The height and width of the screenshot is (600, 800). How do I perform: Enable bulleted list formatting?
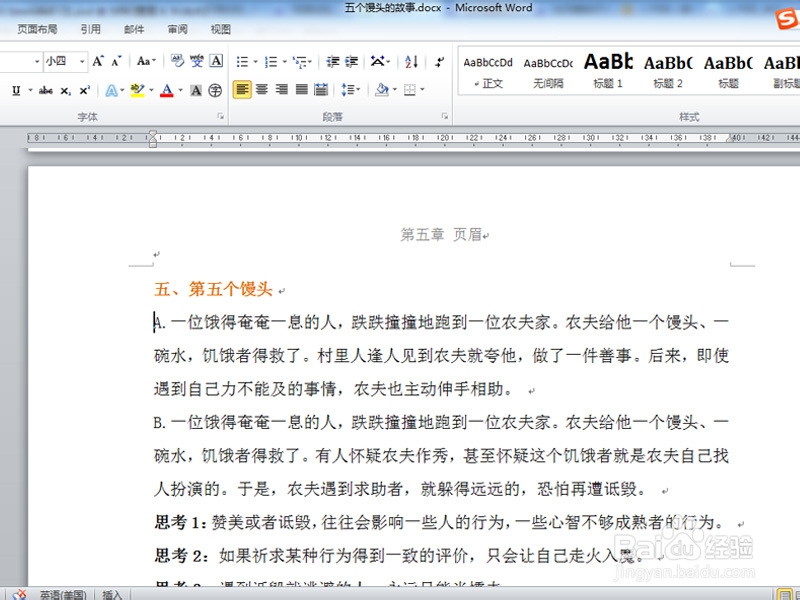click(x=240, y=60)
